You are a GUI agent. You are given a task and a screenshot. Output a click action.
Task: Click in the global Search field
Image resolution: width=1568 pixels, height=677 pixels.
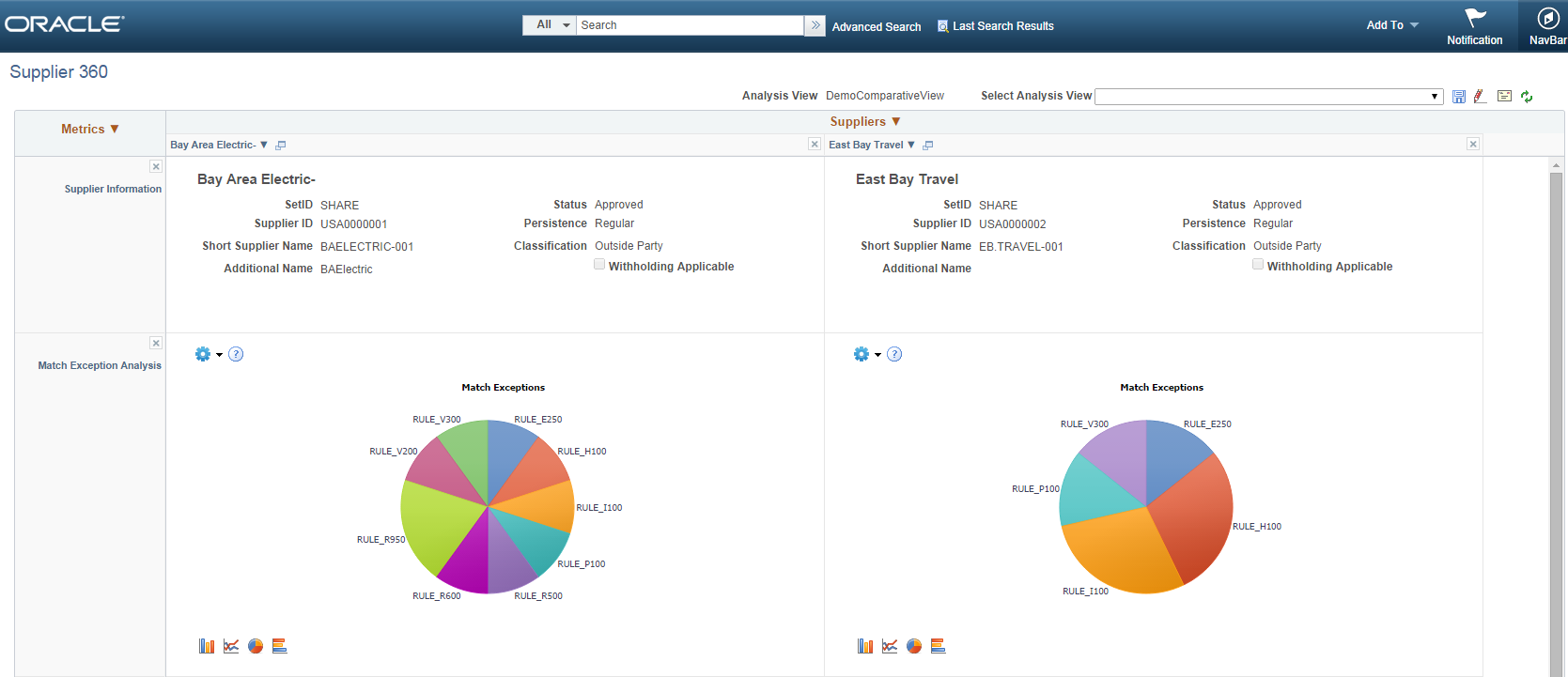(691, 25)
